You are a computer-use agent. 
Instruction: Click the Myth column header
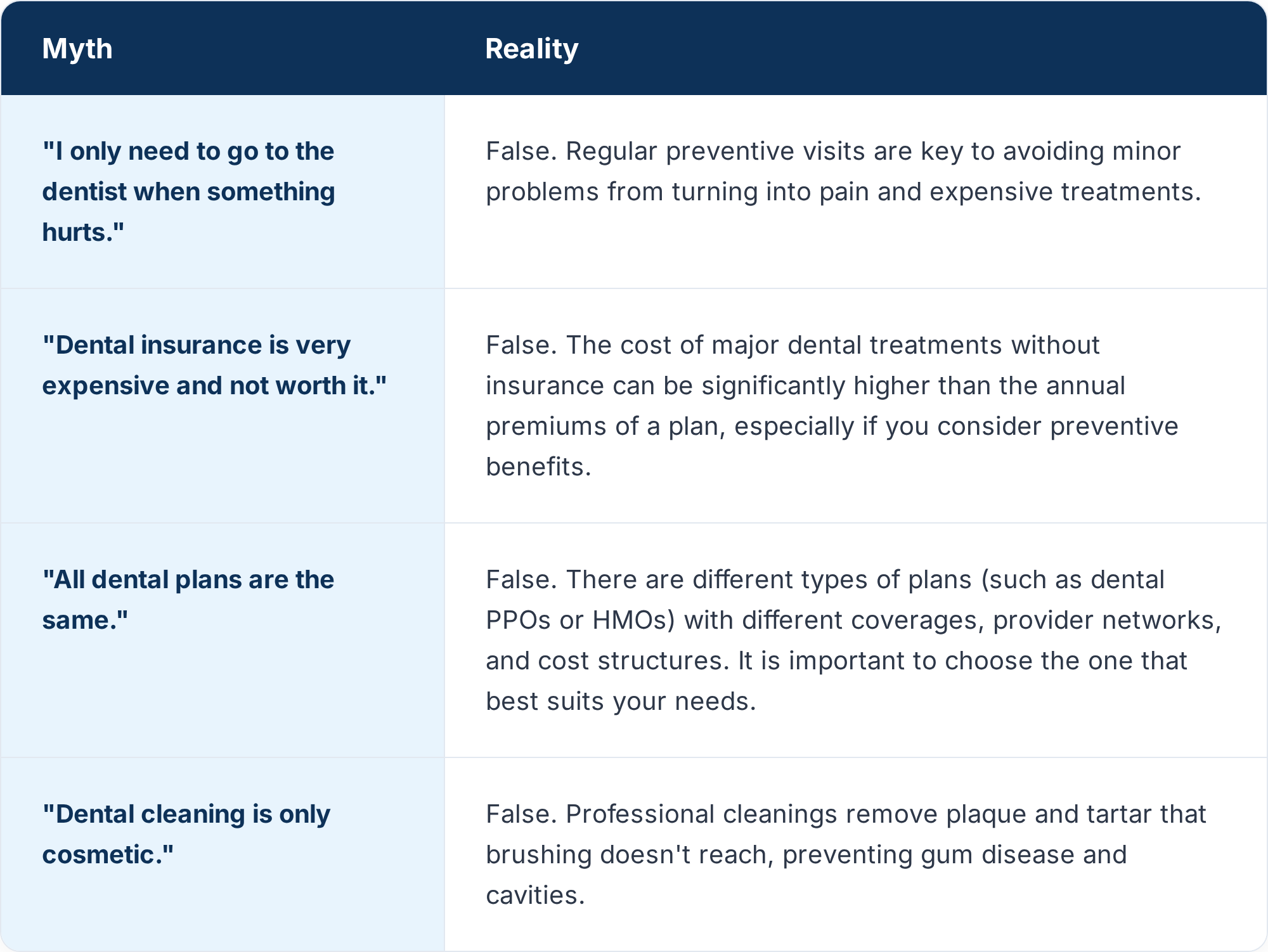[x=77, y=49]
